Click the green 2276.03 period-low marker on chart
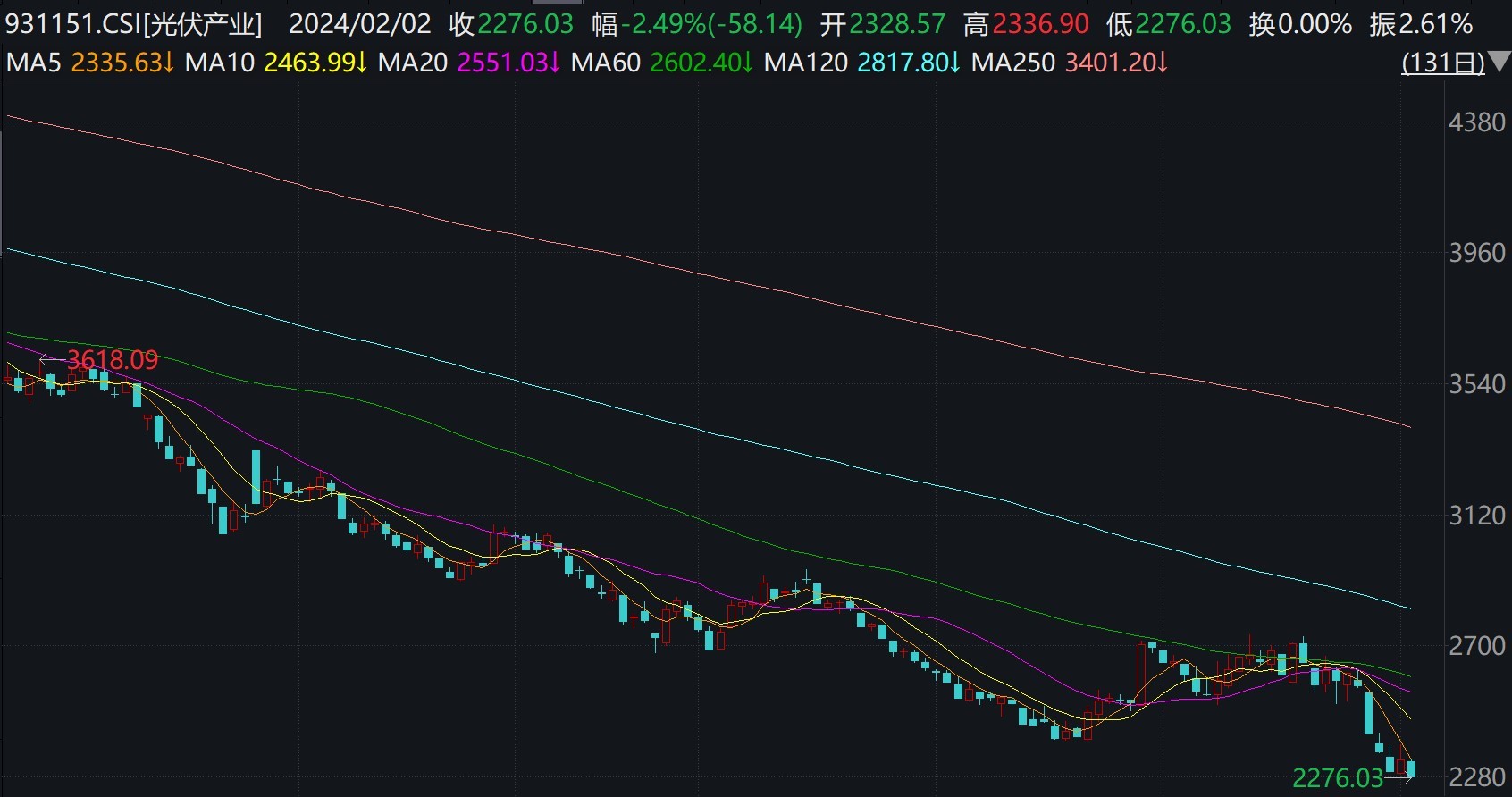Viewport: 1512px width, 797px height. click(x=1338, y=778)
